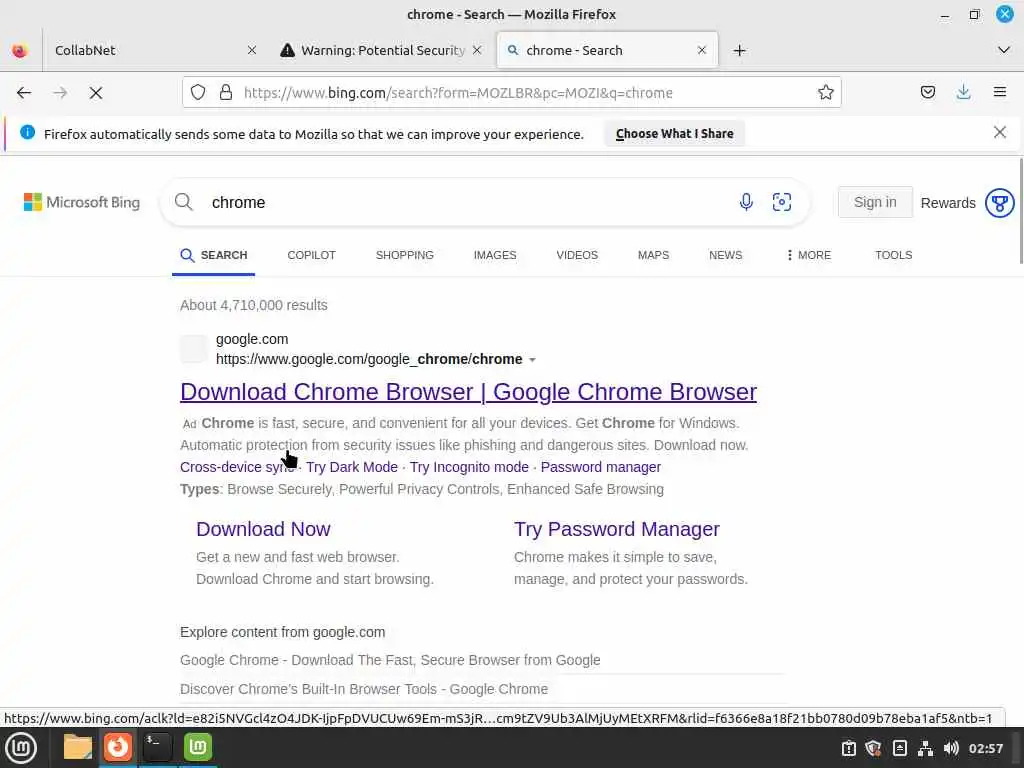The height and width of the screenshot is (768, 1024).
Task: Open the tracking protection shield icon
Action: pyautogui.click(x=198, y=93)
